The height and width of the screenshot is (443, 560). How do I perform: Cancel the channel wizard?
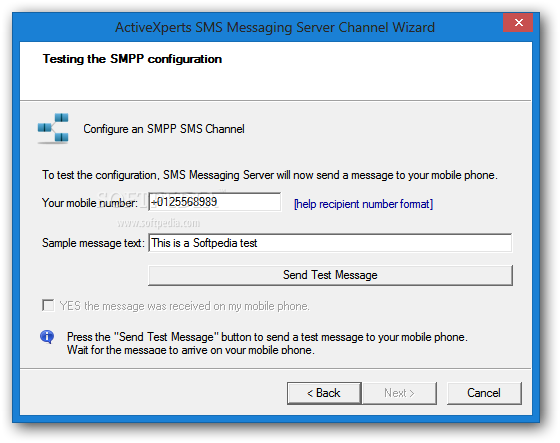[x=484, y=393]
